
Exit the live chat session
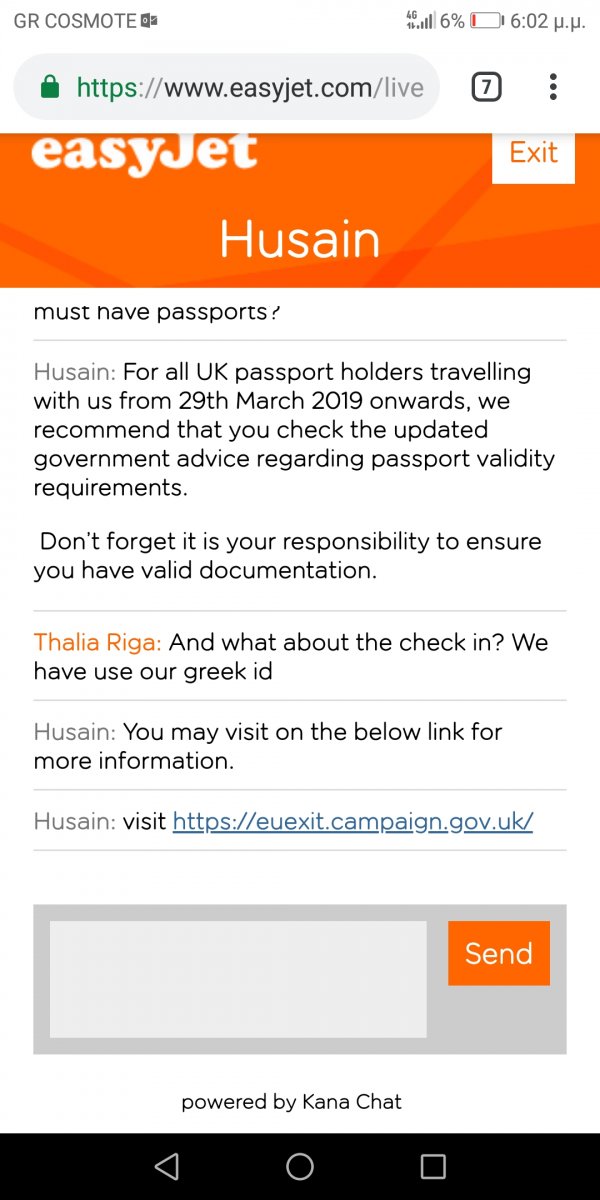[x=533, y=153]
